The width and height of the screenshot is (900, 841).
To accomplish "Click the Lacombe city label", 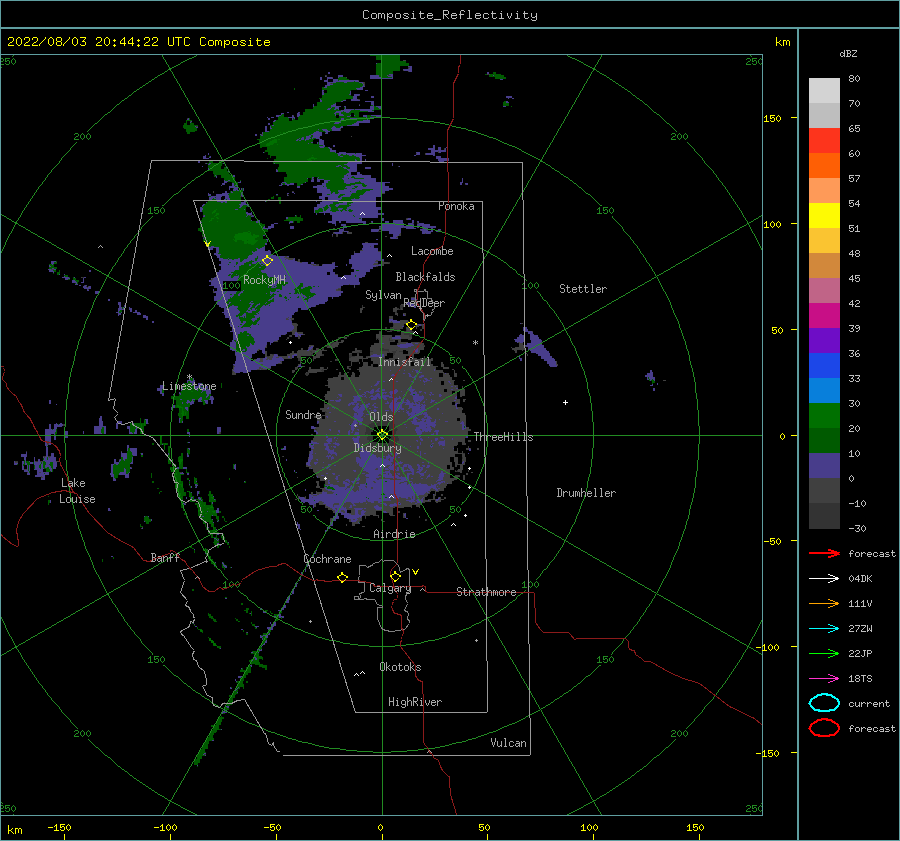I will 432,251.
